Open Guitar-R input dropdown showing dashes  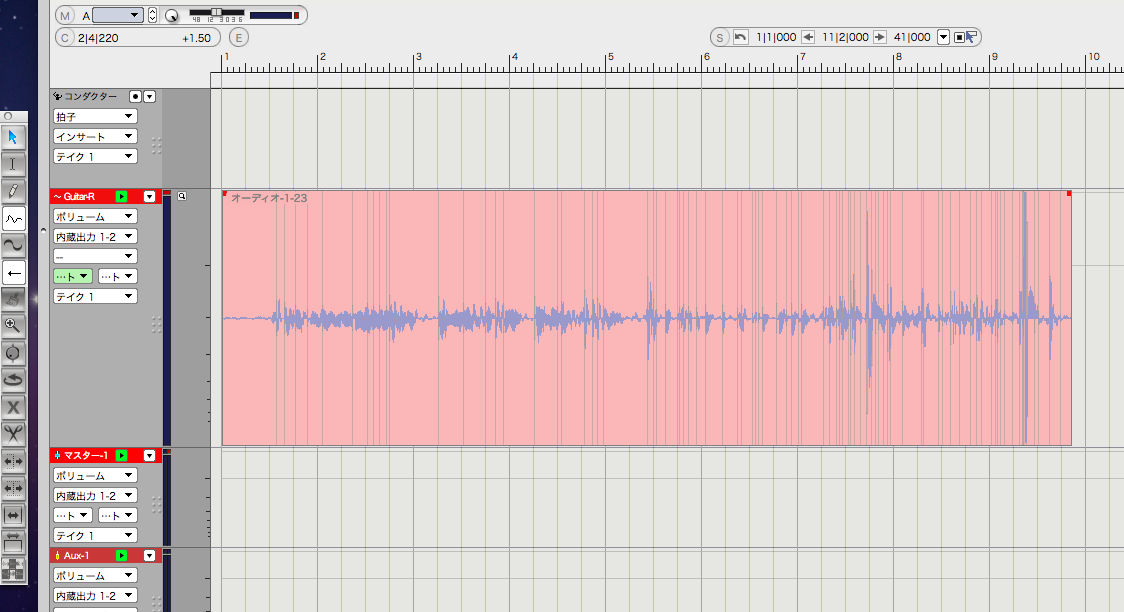[x=95, y=257]
